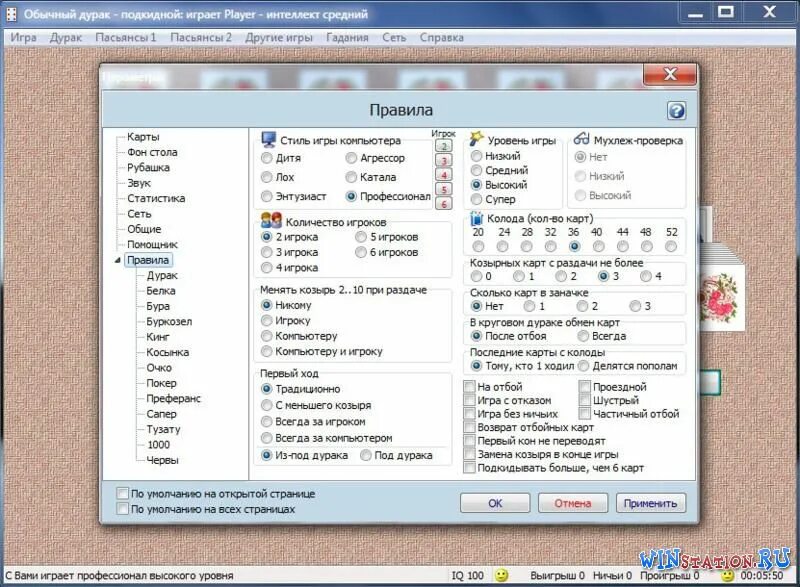Enable Частичный отбой checkbox
The image size is (800, 587).
tap(630, 414)
